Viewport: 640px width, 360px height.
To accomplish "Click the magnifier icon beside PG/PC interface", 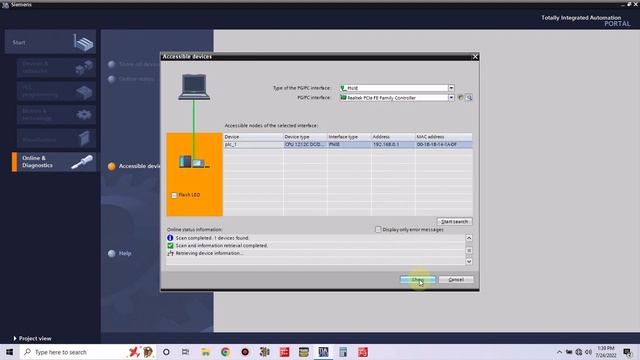I will tap(469, 98).
